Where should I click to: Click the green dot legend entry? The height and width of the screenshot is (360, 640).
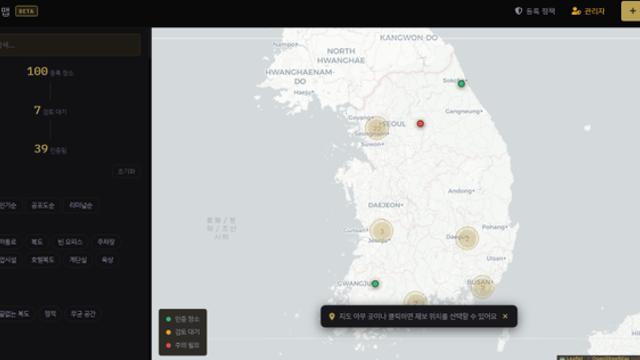click(182, 319)
